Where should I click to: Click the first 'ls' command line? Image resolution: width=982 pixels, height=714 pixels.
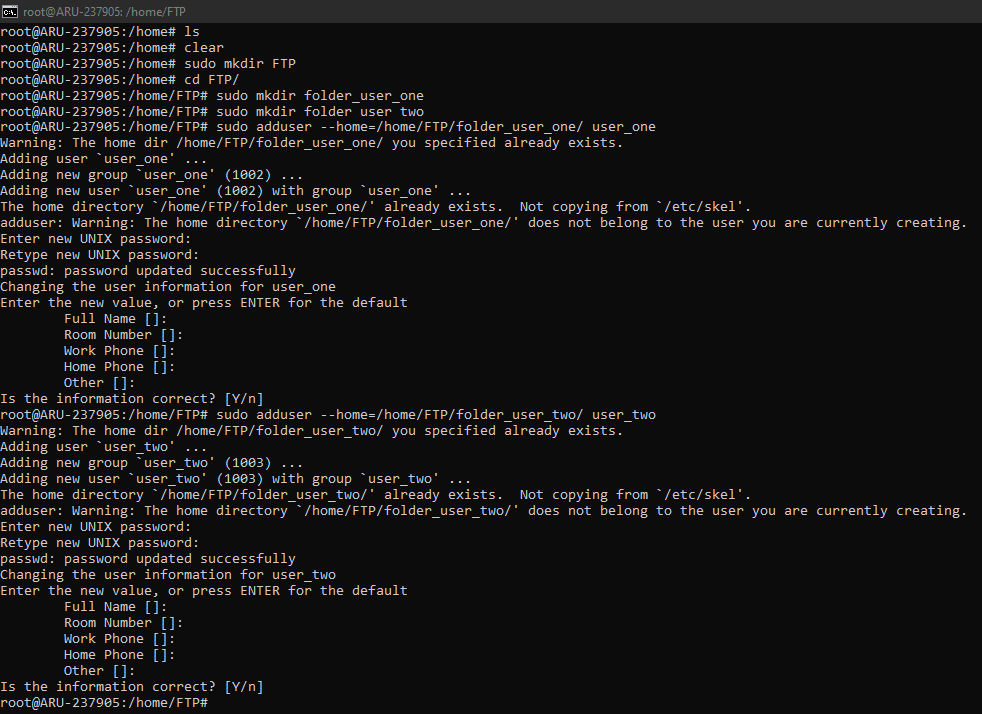pos(192,31)
